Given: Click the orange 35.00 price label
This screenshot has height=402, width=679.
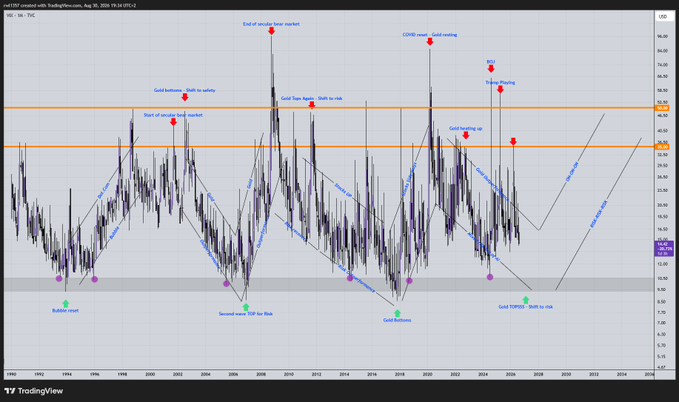Looking at the screenshot, I should tap(663, 147).
